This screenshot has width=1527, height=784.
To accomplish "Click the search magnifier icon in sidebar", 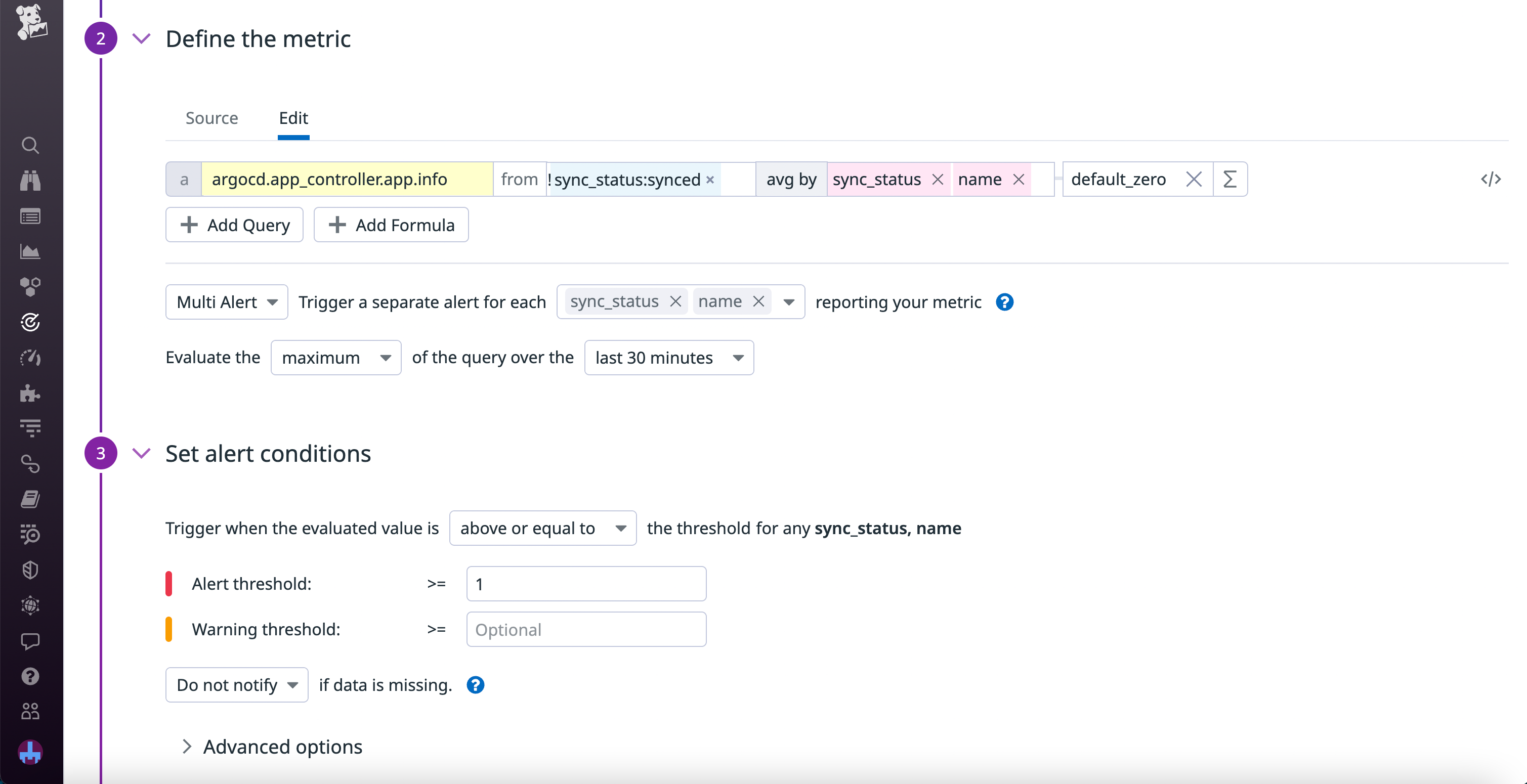I will coord(30,145).
